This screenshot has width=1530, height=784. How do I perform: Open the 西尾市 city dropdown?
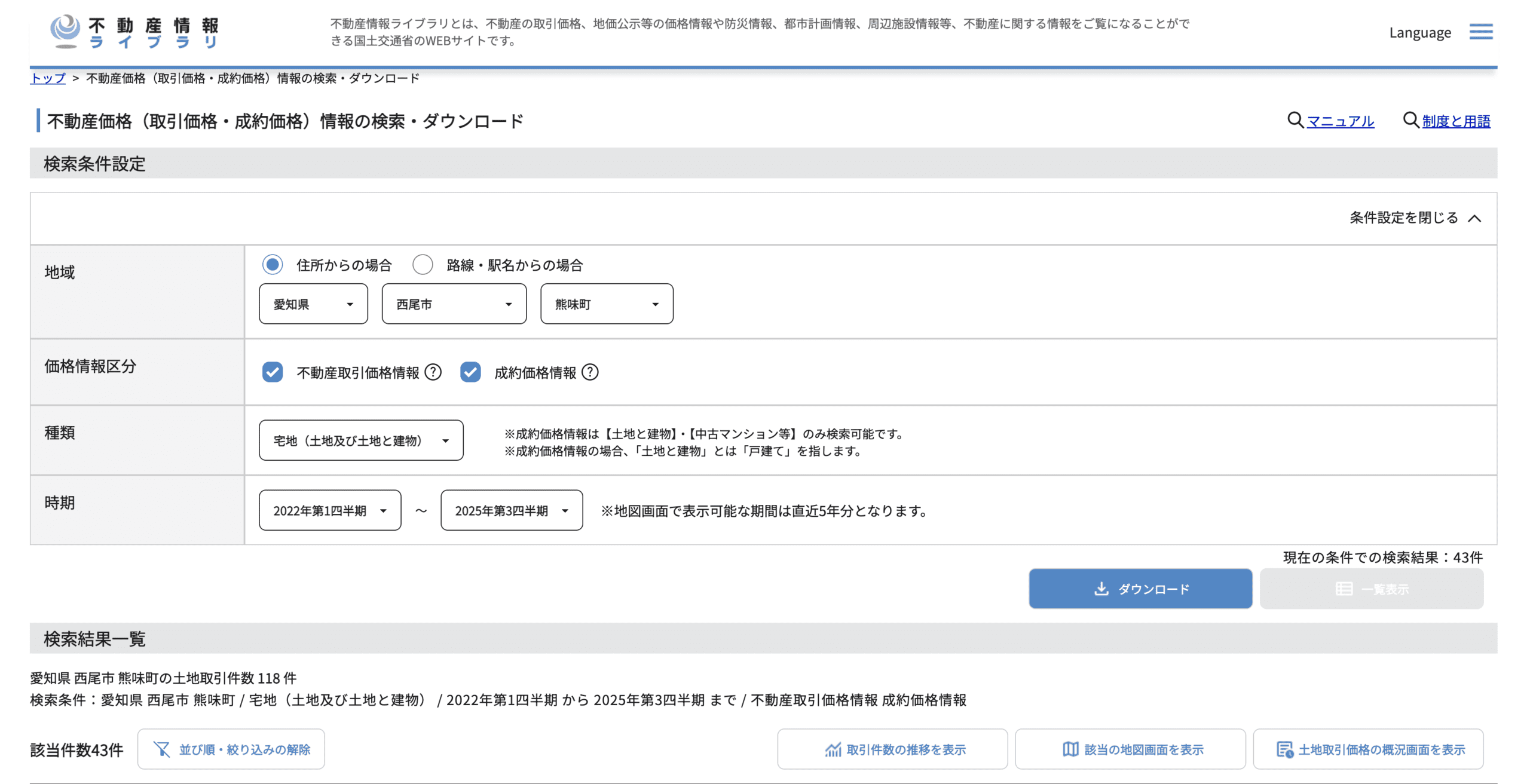(454, 304)
